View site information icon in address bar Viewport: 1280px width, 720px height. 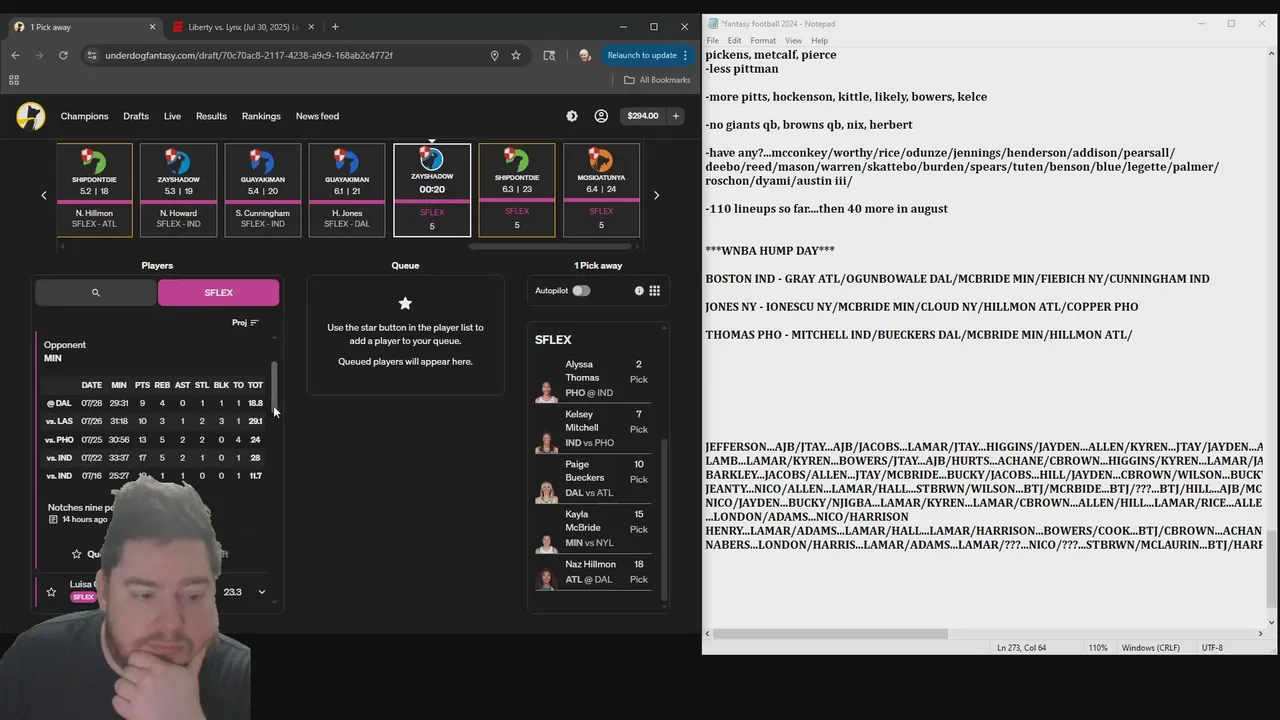coord(92,55)
